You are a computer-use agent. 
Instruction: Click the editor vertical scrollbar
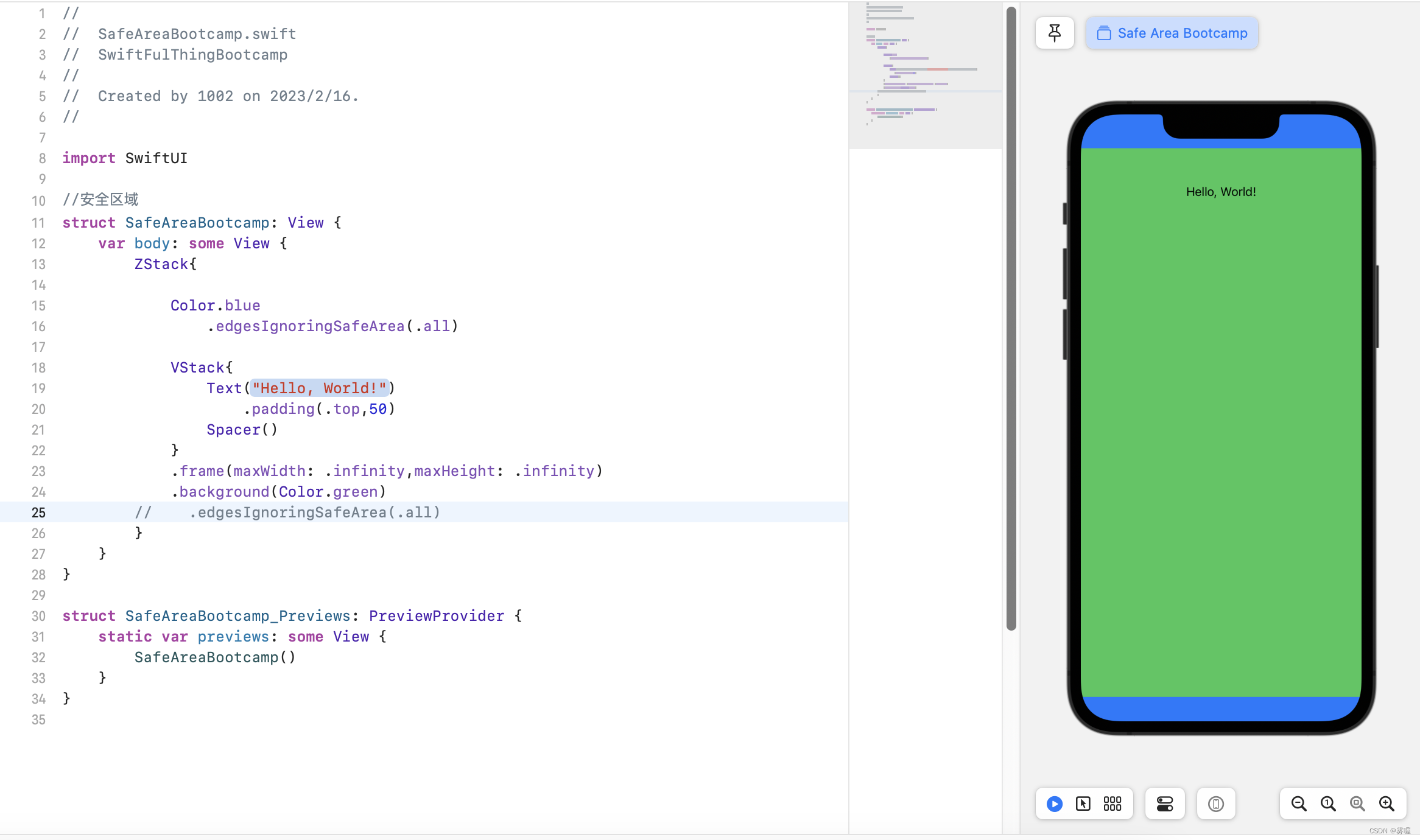(1011, 317)
